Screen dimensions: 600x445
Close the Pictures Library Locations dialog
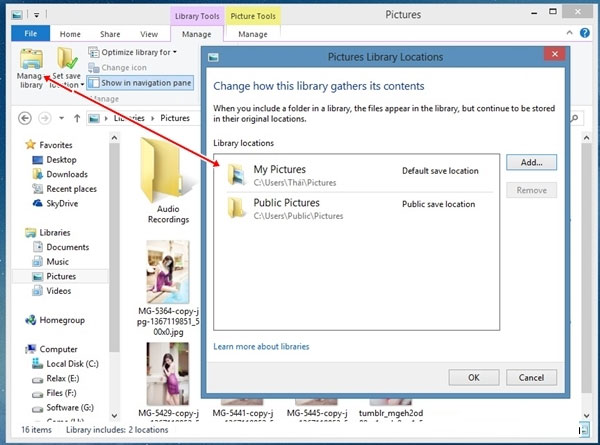(555, 54)
